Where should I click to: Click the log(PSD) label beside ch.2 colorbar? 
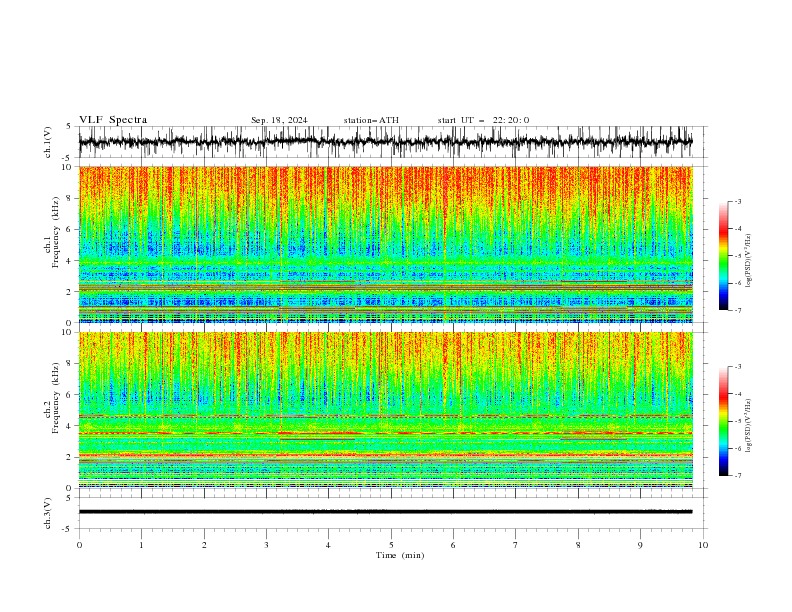(x=749, y=425)
